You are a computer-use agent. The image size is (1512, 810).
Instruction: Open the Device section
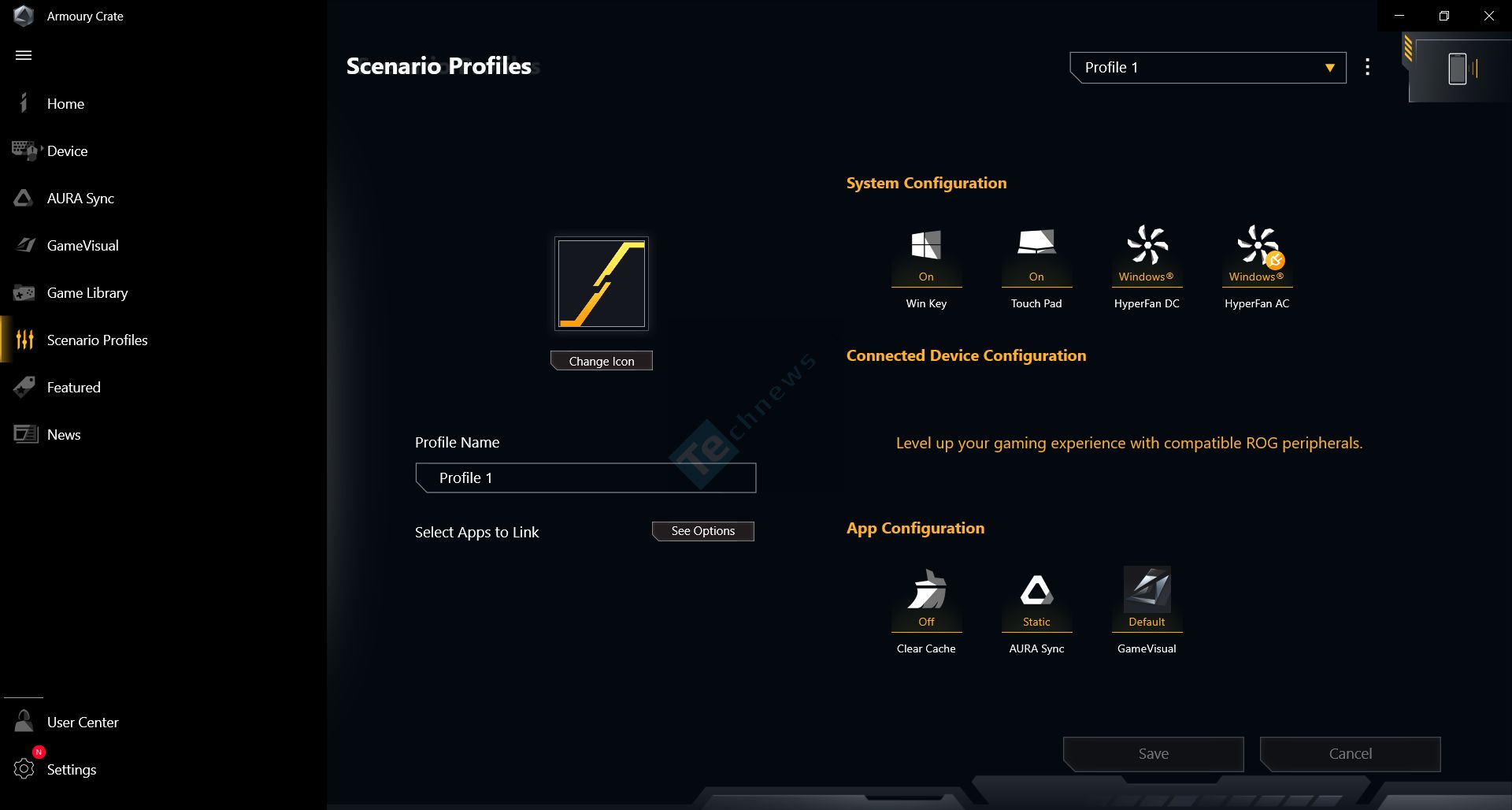[x=67, y=150]
